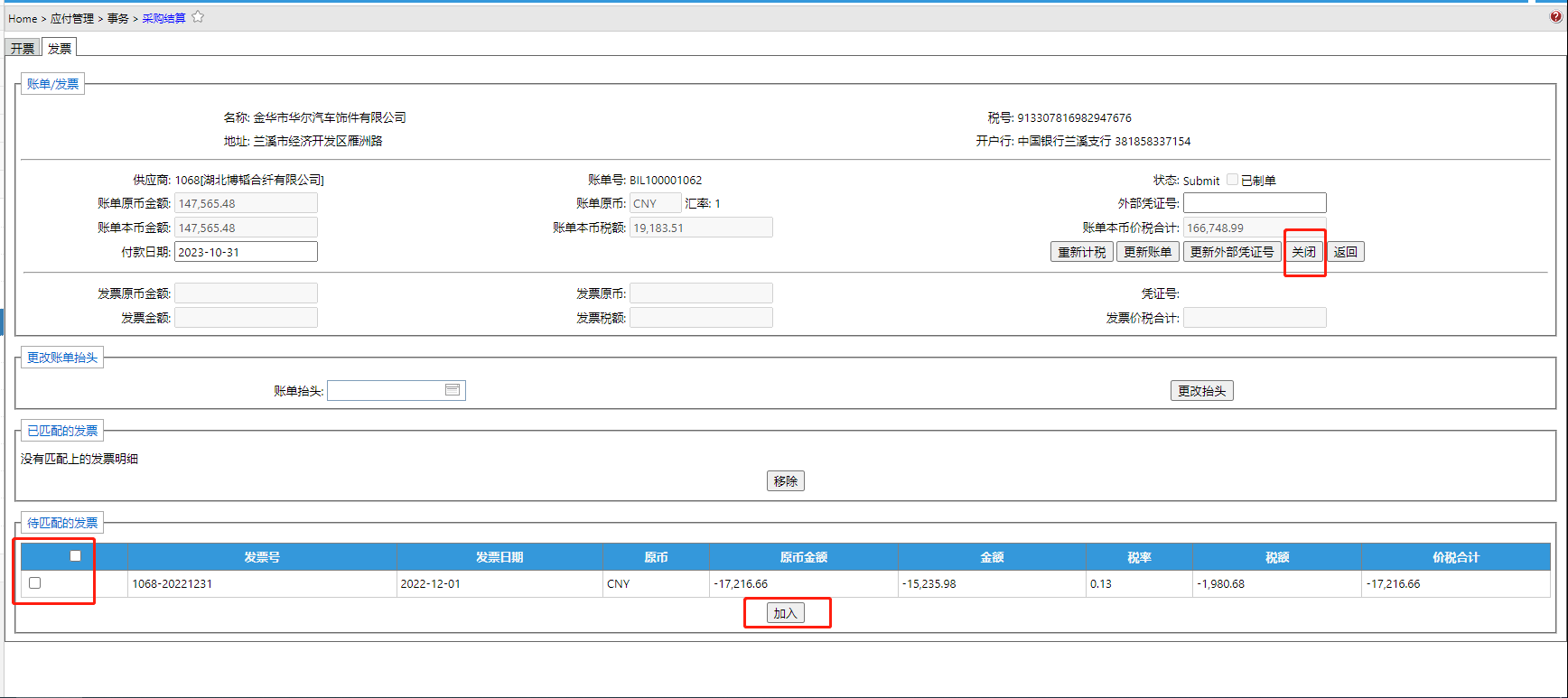Viewport: 1568px width, 698px height.
Task: Click the 原币金额 column header
Action: 804,557
